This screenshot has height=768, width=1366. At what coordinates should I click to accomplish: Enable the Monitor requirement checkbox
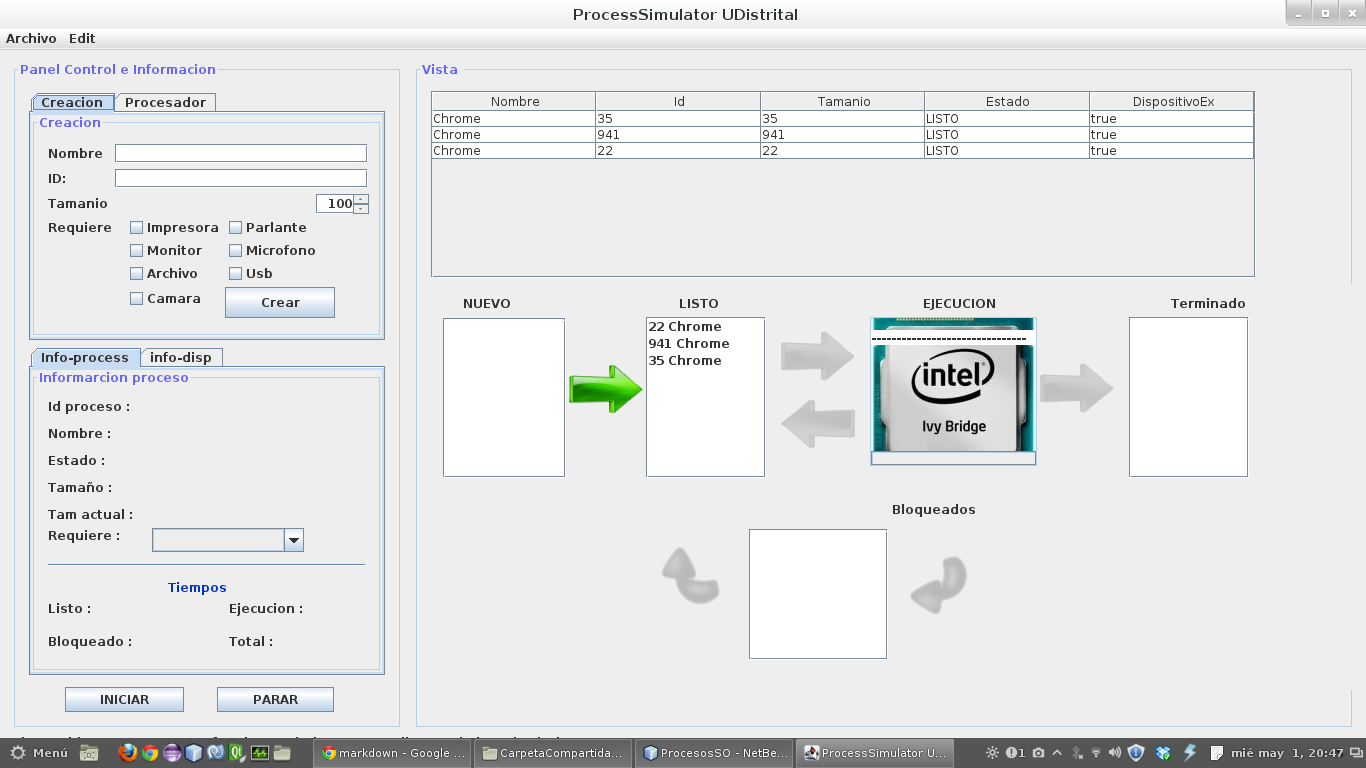pyautogui.click(x=137, y=251)
